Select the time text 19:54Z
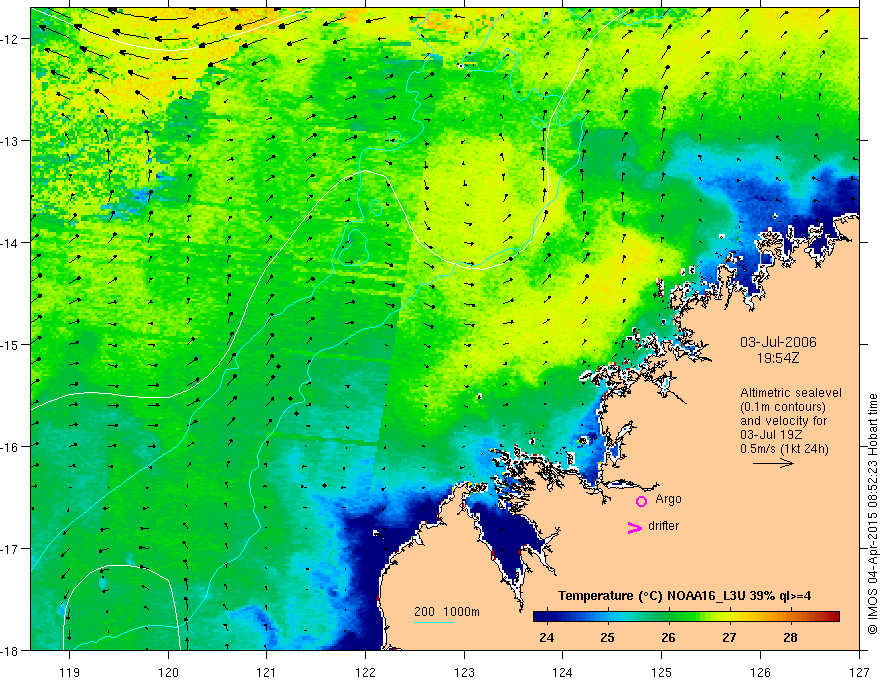 [x=777, y=357]
